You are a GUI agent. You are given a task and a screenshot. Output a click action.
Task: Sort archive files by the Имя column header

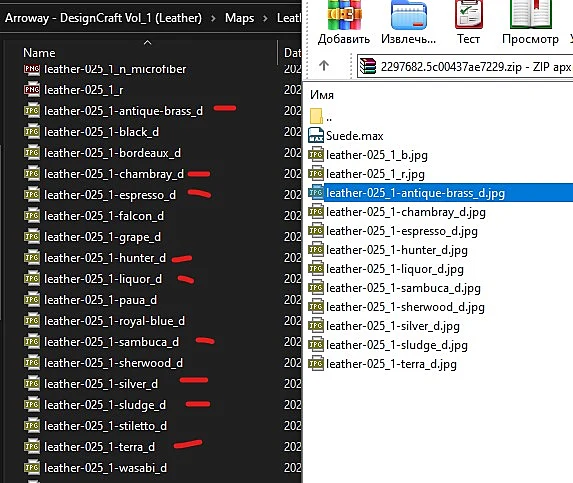click(322, 95)
